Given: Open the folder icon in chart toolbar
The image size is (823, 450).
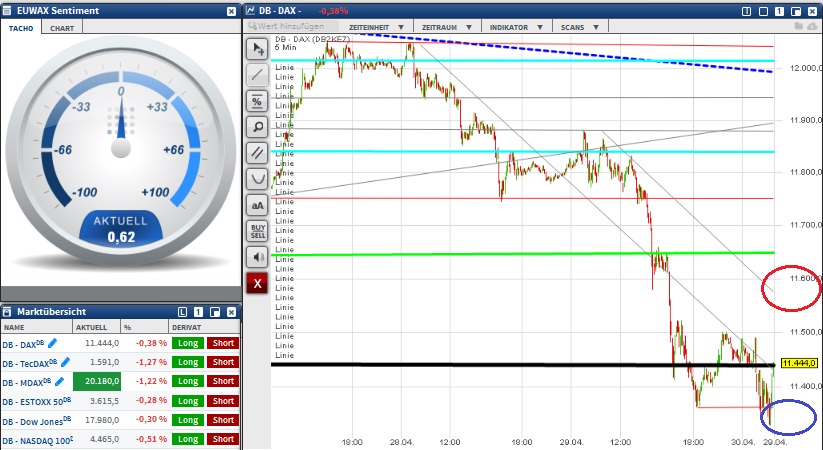Looking at the screenshot, I should 798,26.
